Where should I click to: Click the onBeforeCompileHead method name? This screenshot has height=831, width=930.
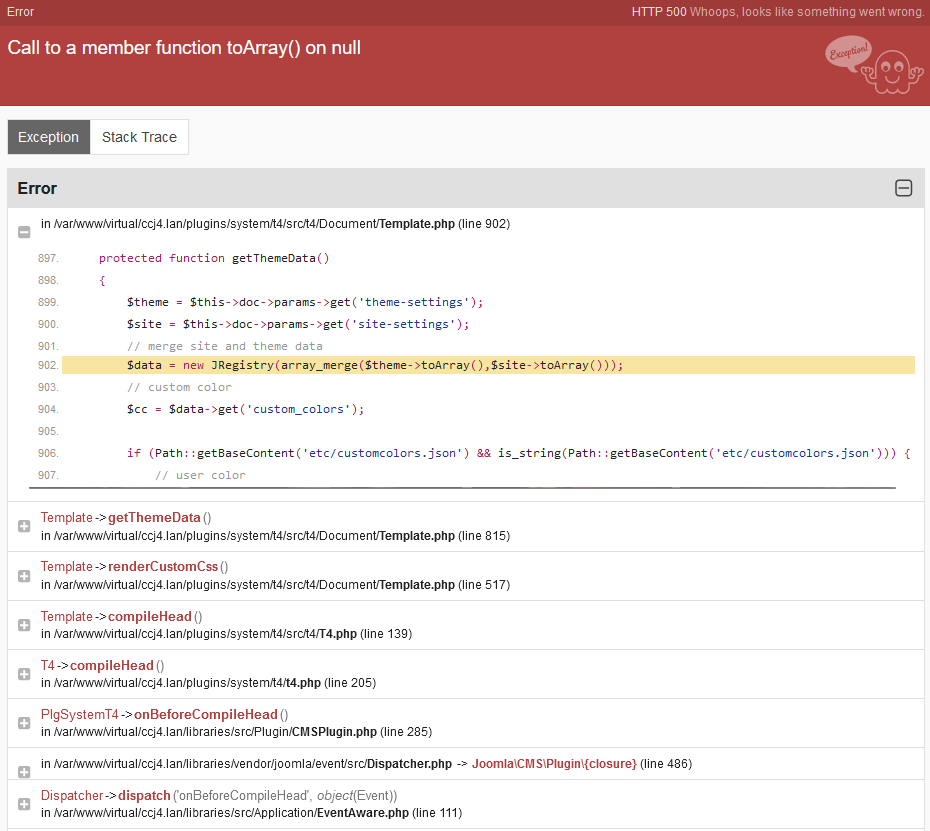click(x=205, y=714)
